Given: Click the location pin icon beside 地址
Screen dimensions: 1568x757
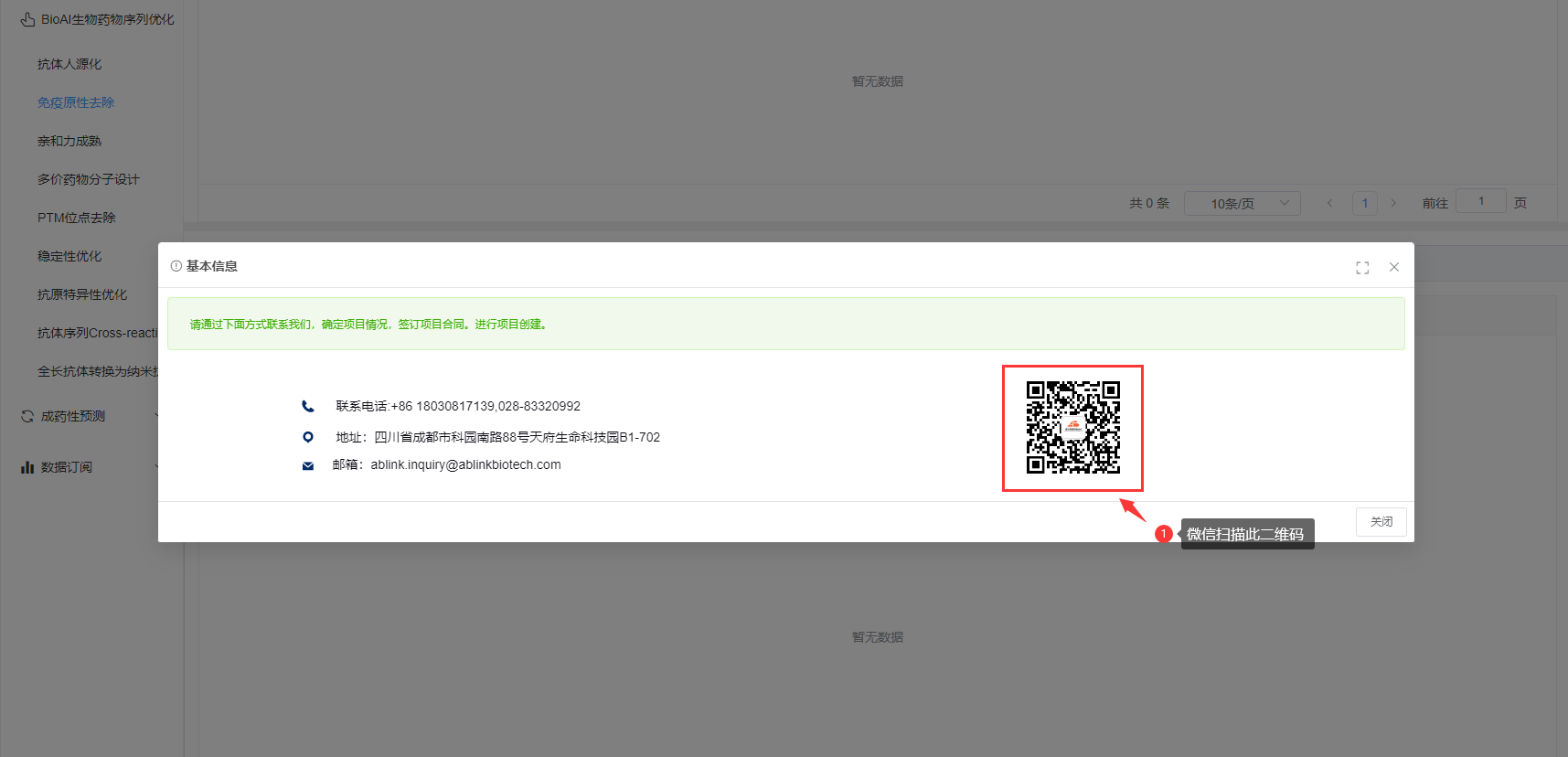Looking at the screenshot, I should (x=308, y=437).
